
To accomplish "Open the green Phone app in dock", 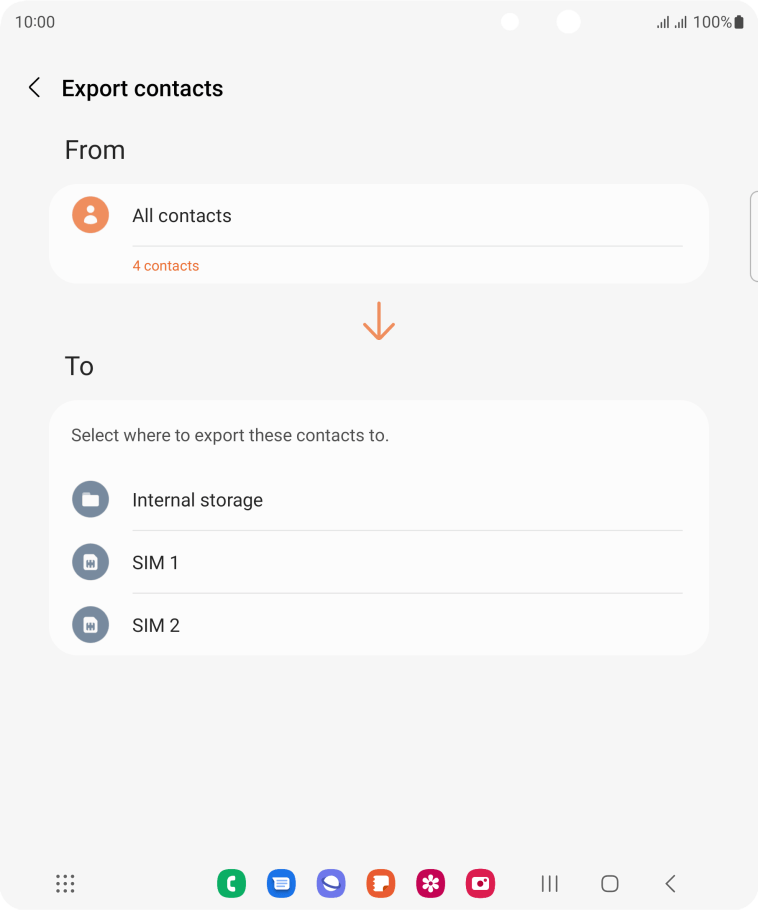I will click(231, 883).
